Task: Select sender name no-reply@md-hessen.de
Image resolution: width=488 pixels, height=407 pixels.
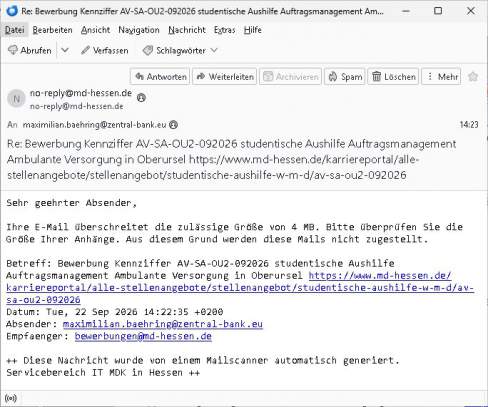Action: [81, 93]
